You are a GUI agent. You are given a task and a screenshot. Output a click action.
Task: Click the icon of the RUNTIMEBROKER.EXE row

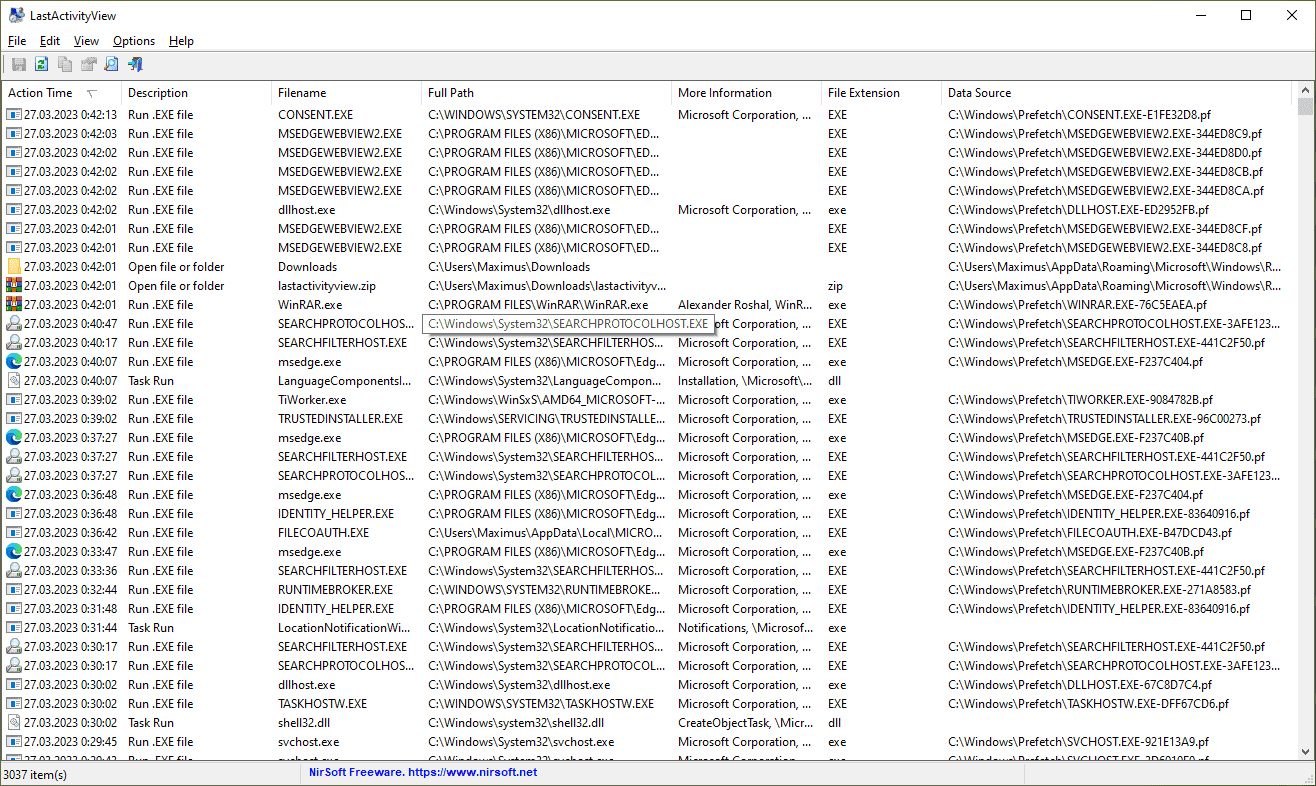coord(14,590)
